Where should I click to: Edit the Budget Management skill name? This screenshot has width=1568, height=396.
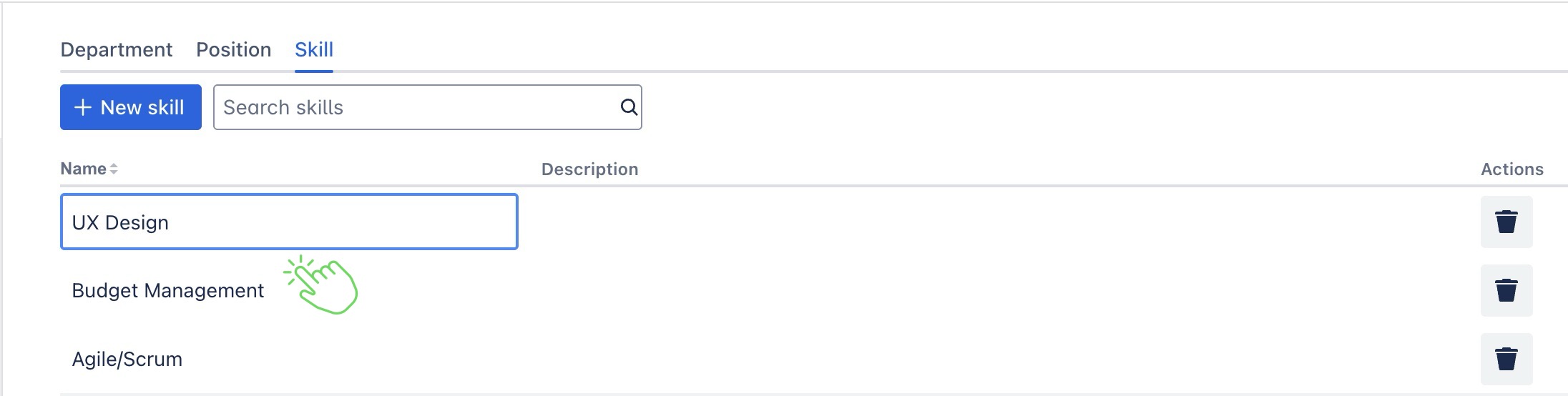click(x=167, y=291)
